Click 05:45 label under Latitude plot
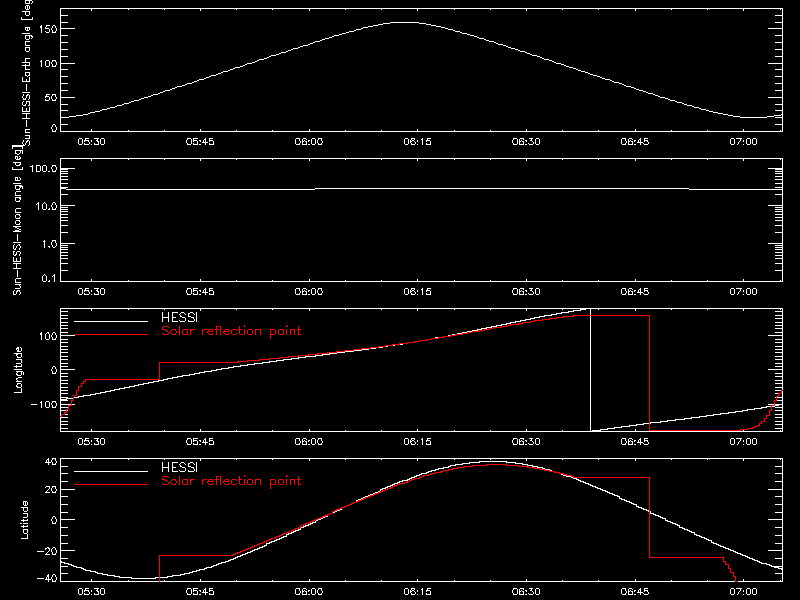The width and height of the screenshot is (800, 600). point(200,592)
